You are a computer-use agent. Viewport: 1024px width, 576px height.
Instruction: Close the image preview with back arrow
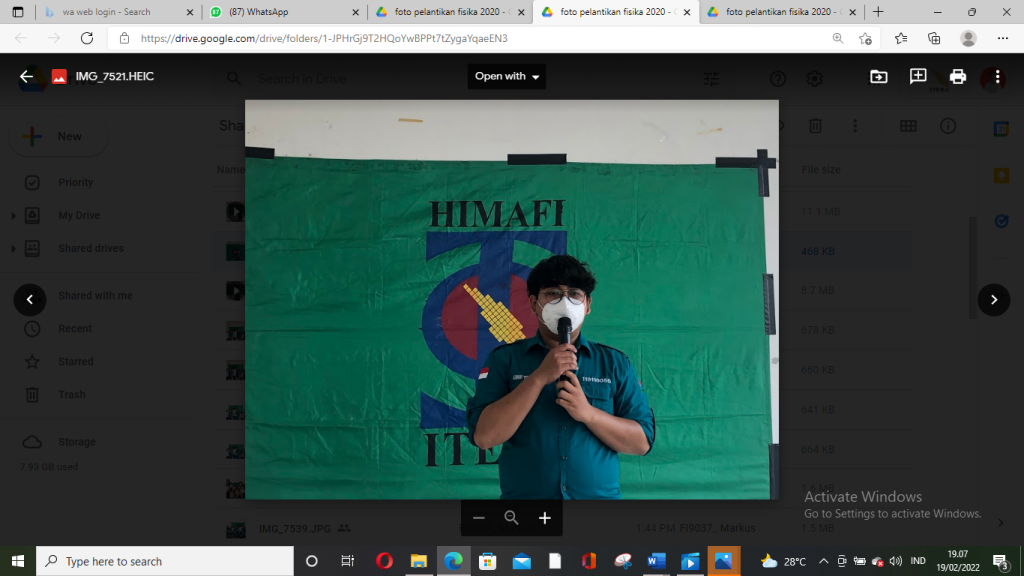coord(26,76)
